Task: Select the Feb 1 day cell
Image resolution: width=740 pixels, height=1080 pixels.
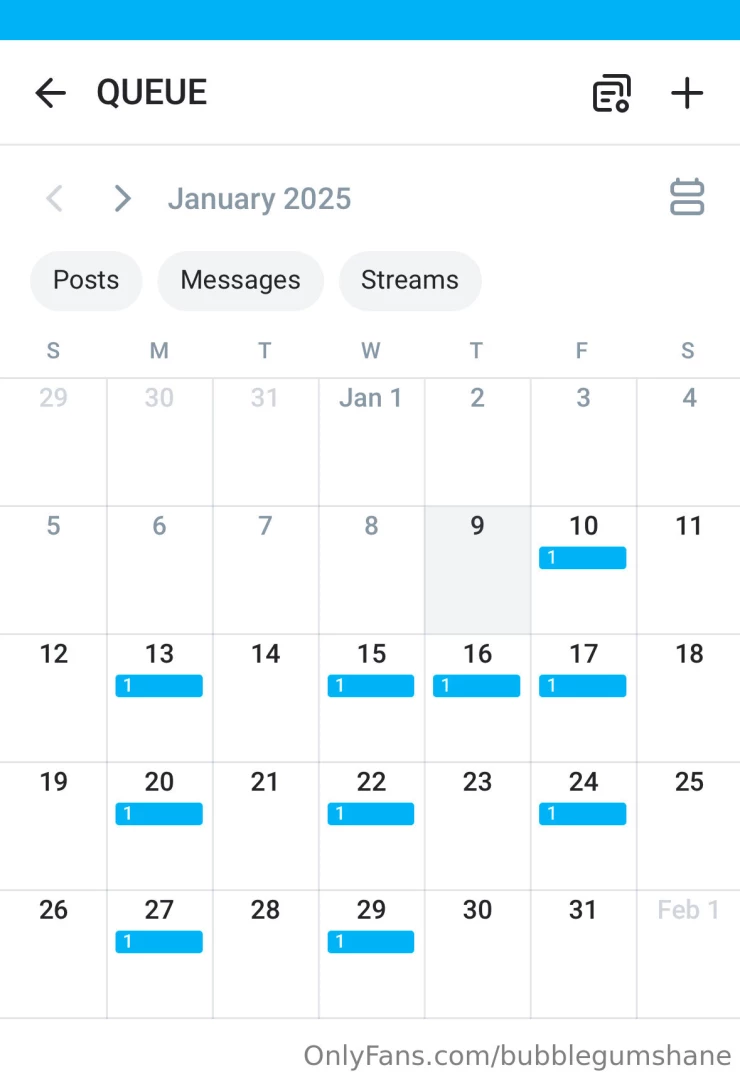Action: pos(688,954)
